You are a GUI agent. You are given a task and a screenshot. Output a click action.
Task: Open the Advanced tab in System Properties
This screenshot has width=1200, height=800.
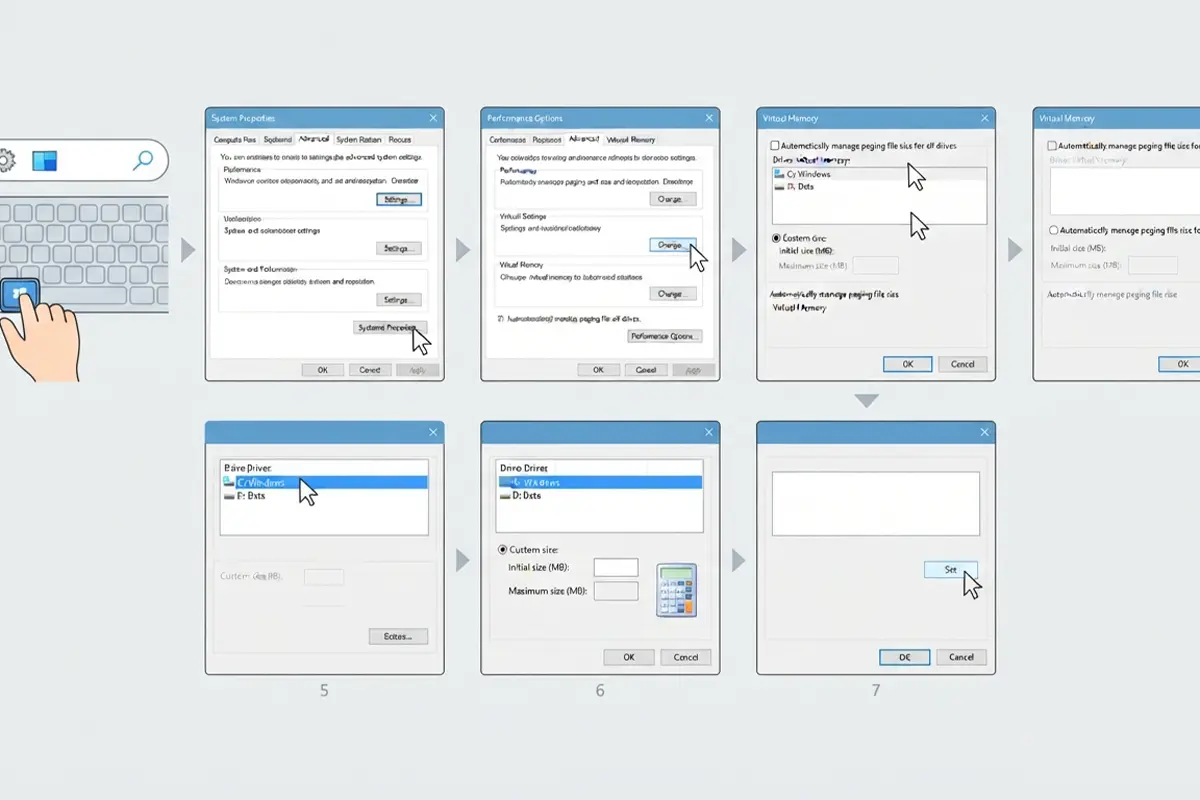[314, 140]
